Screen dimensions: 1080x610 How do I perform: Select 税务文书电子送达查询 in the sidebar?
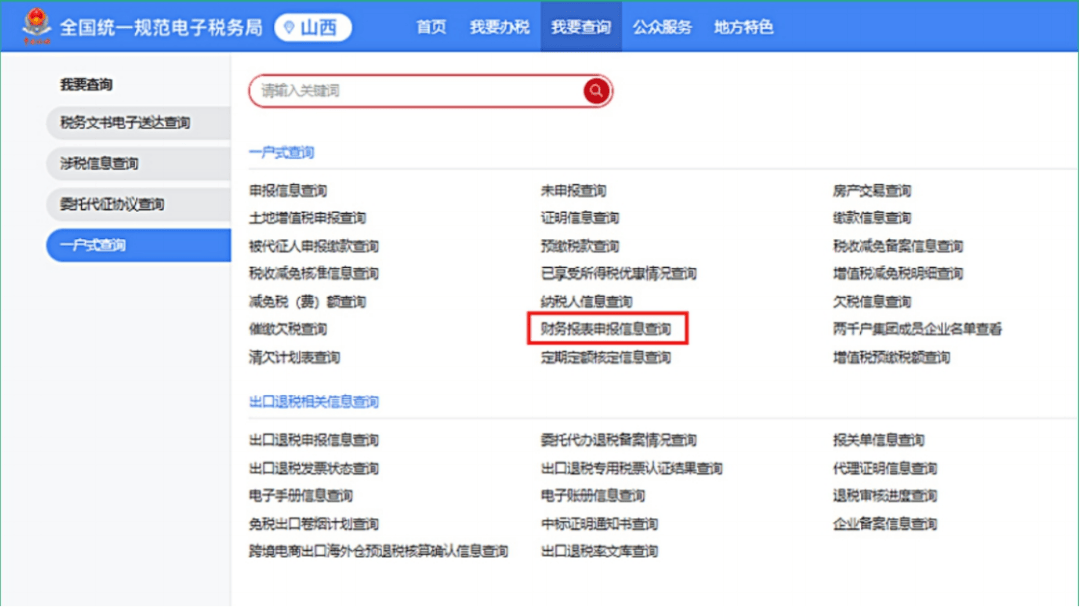[138, 123]
